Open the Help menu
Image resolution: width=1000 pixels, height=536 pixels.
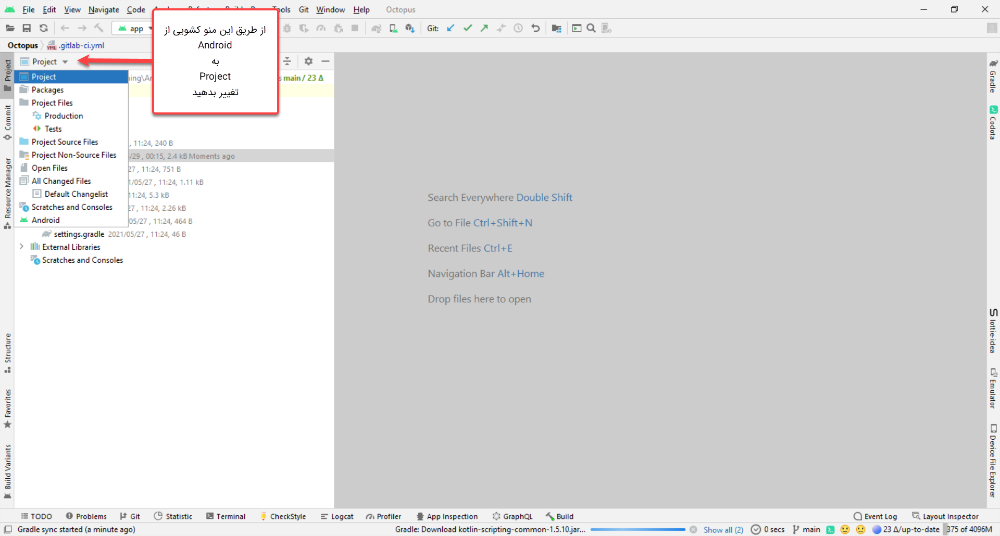pyautogui.click(x=362, y=10)
